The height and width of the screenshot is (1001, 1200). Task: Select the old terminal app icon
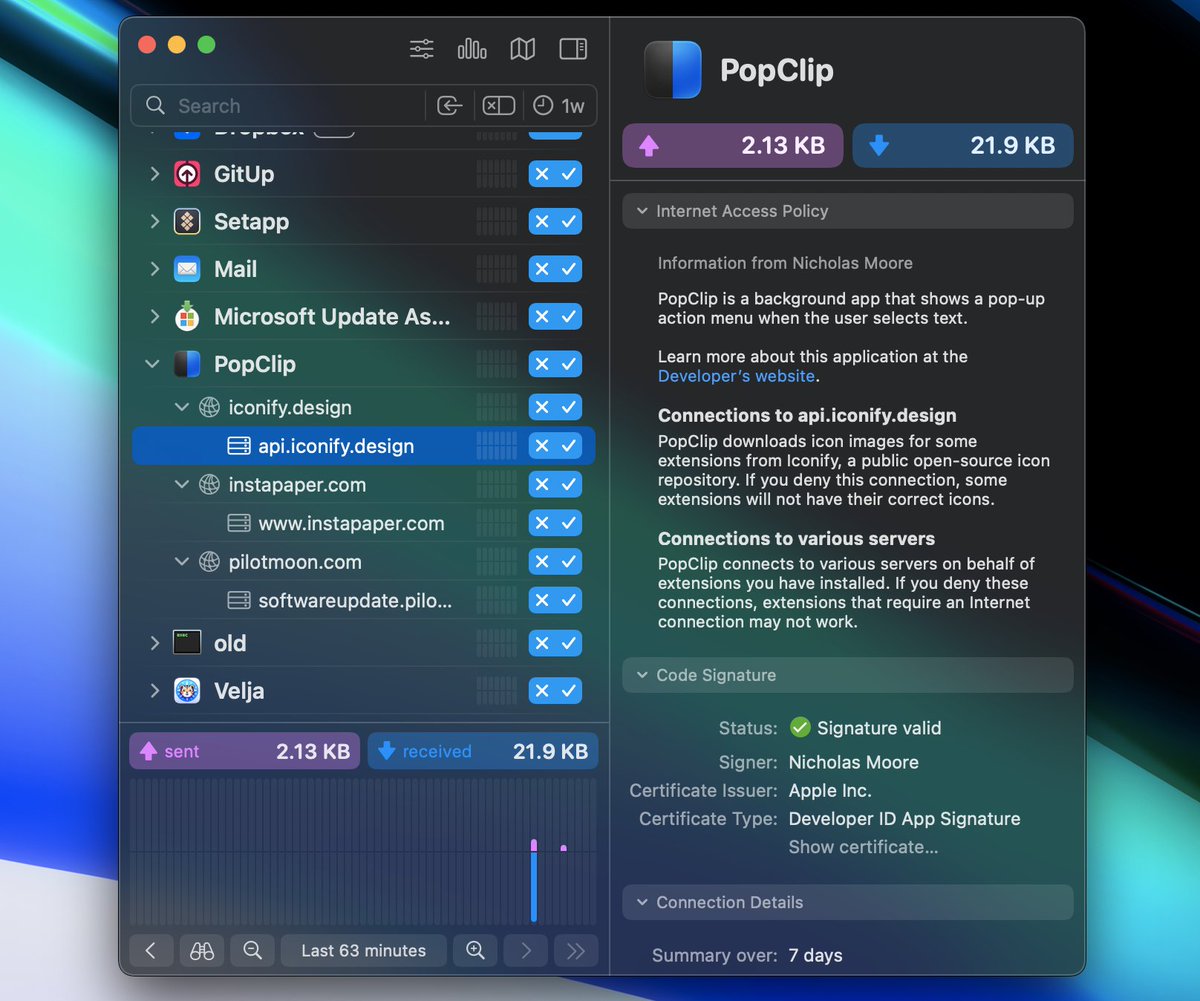tap(187, 643)
